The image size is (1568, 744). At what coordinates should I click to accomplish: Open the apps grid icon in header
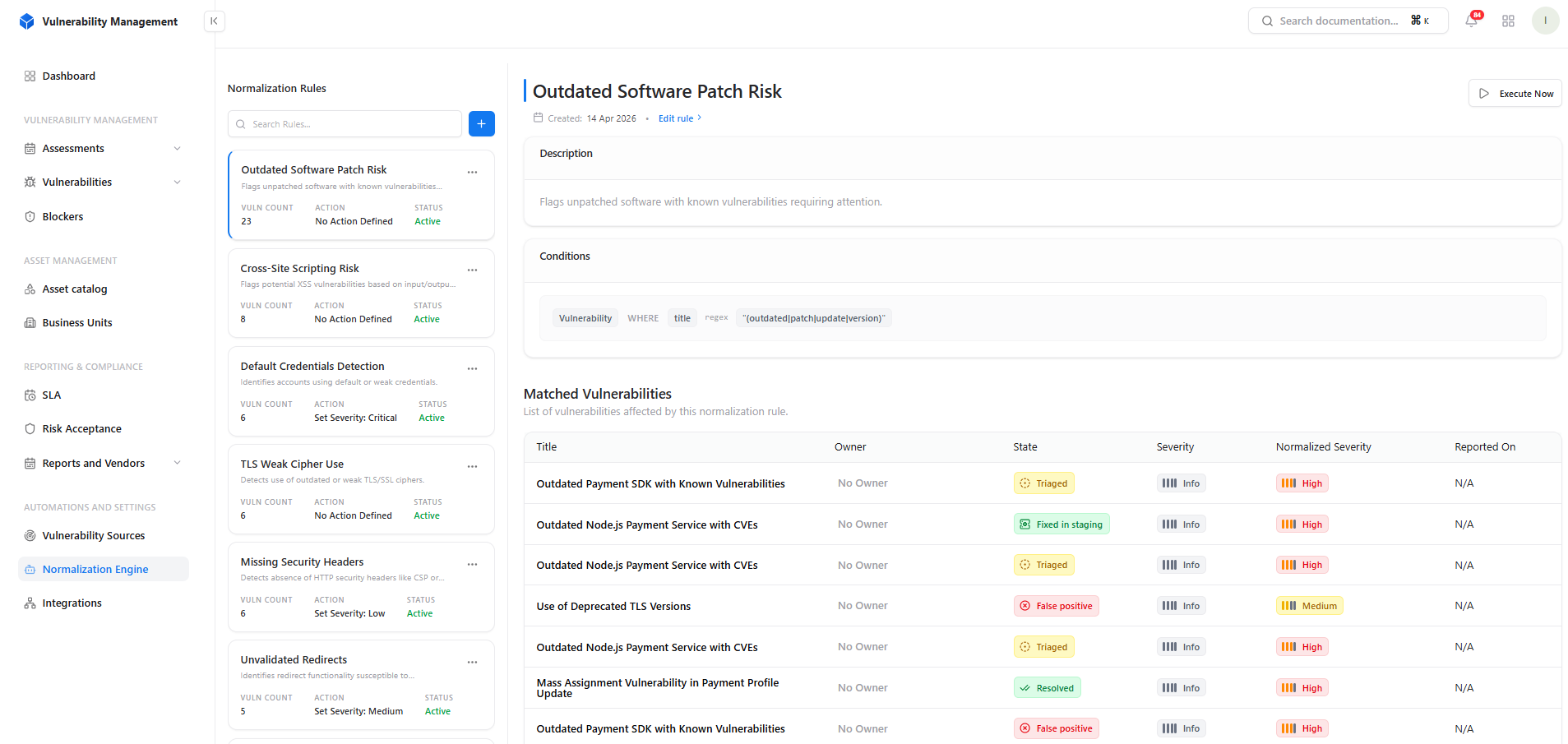(x=1508, y=21)
